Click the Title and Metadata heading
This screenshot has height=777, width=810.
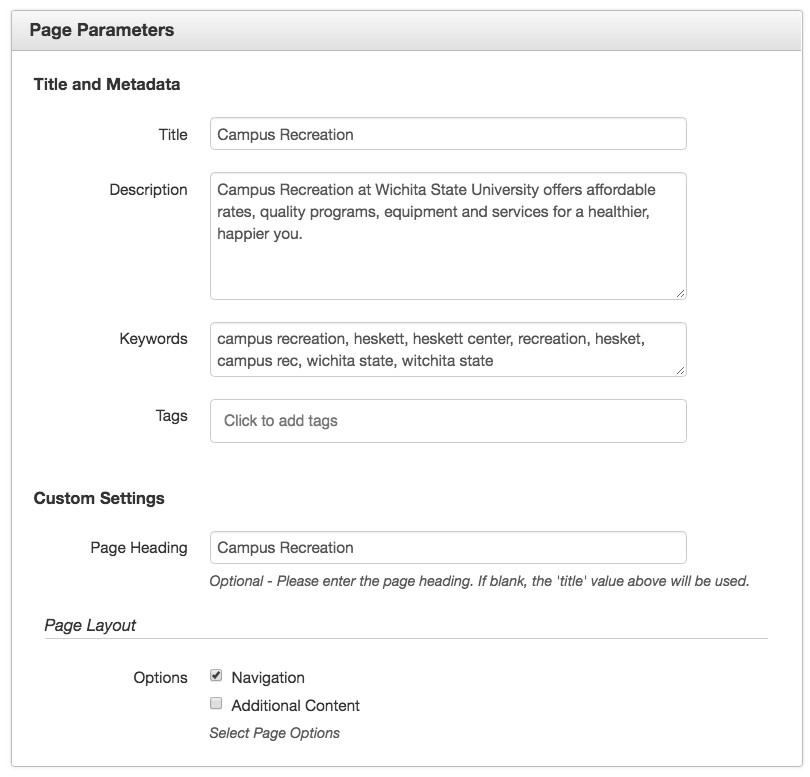107,84
